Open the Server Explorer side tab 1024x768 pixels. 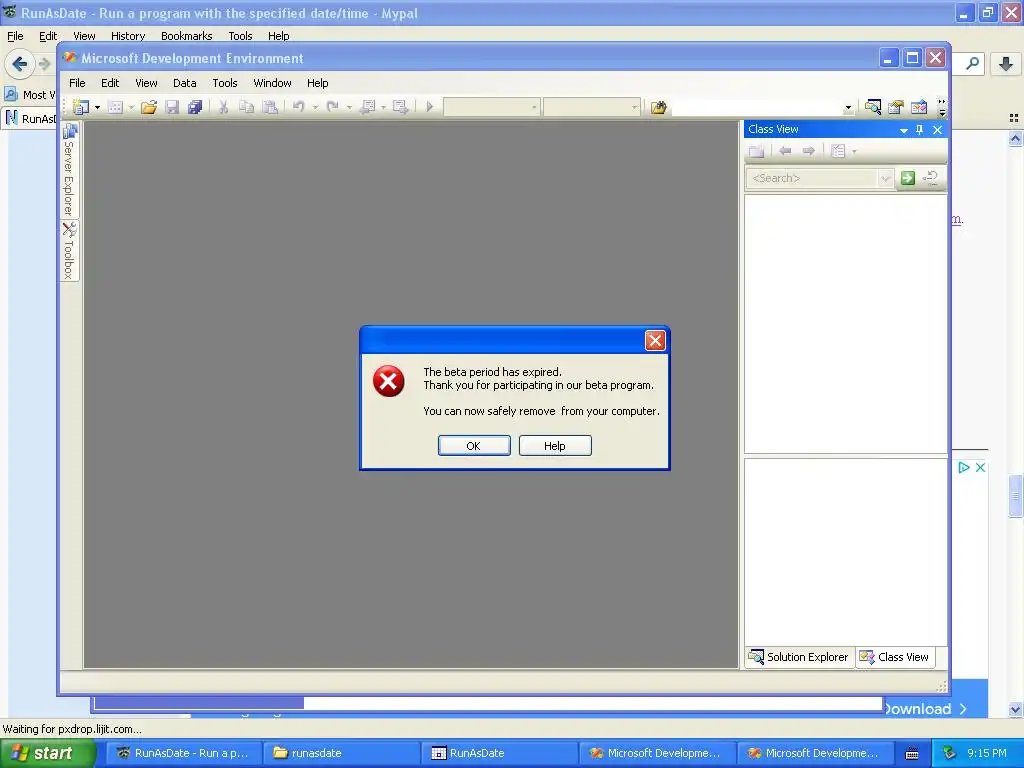pyautogui.click(x=69, y=170)
